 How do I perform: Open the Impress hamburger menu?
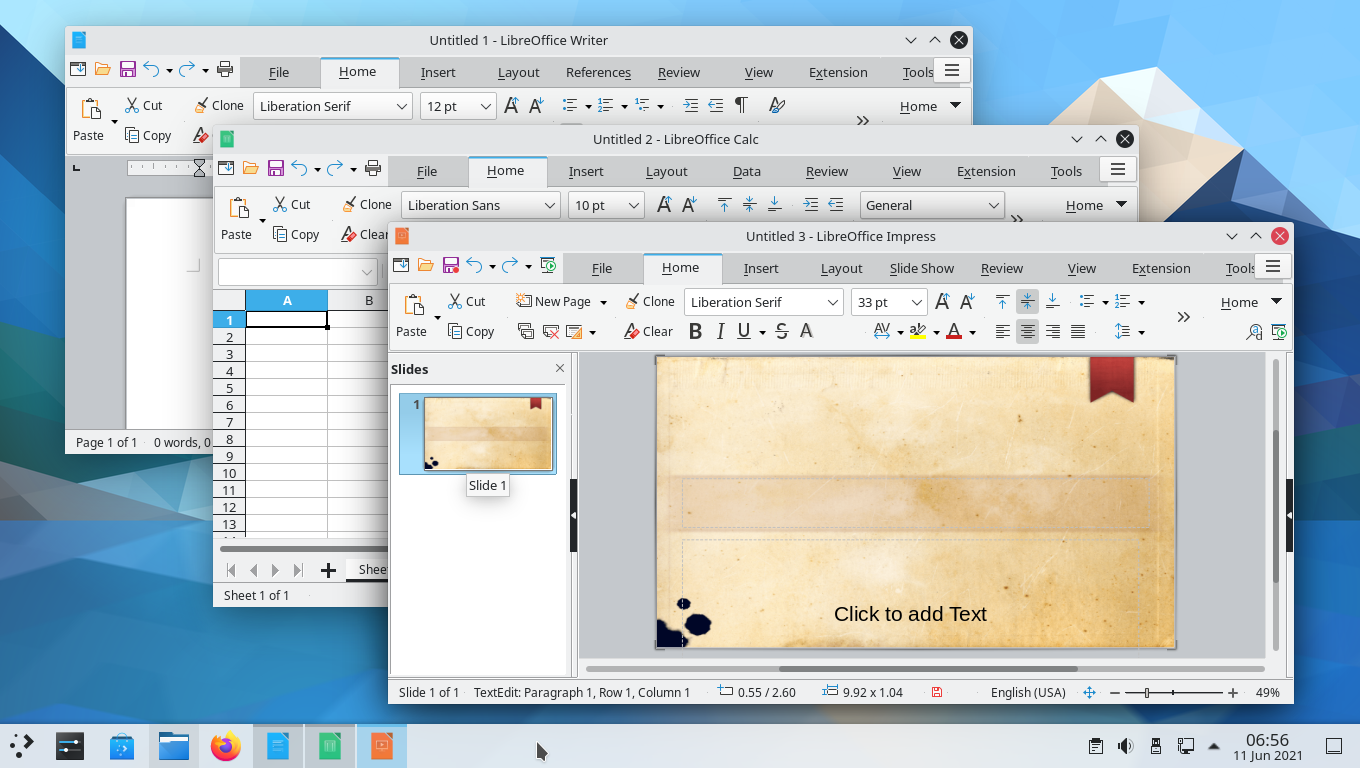click(x=1273, y=266)
